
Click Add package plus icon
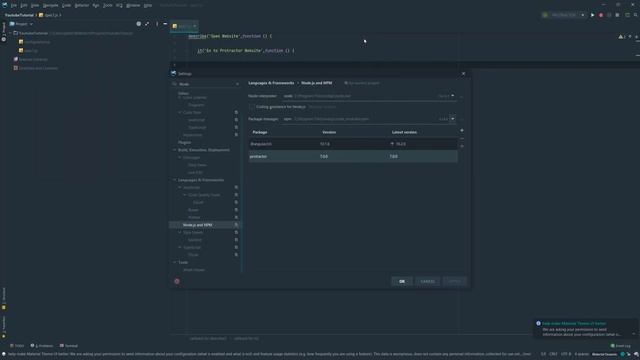coord(462,131)
